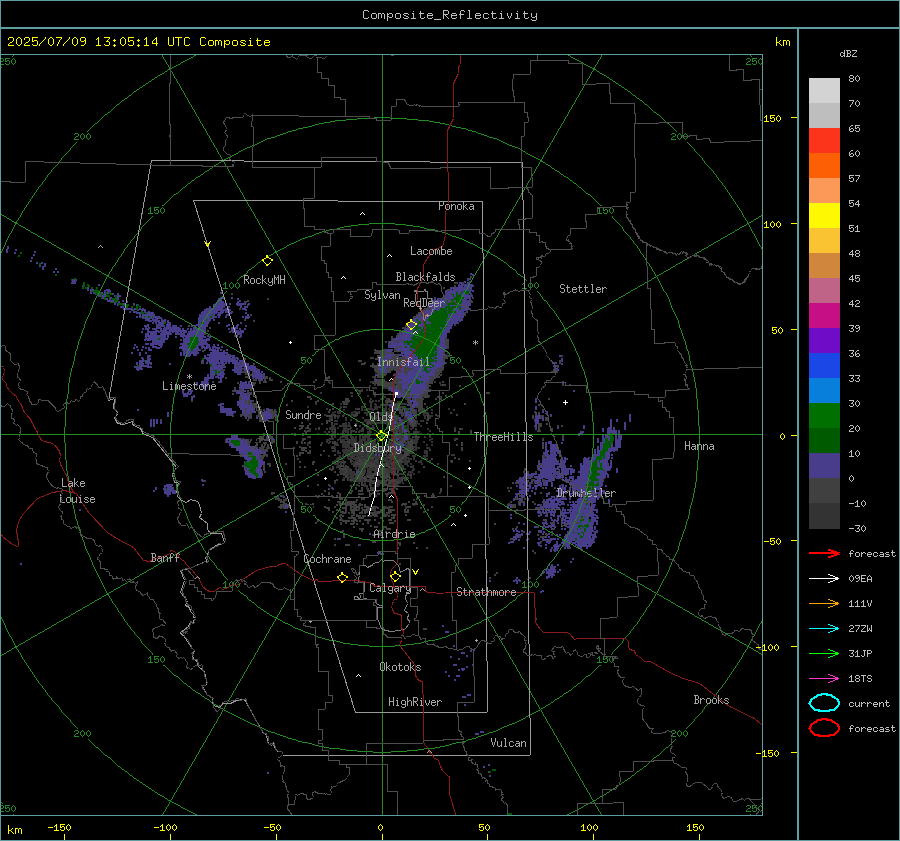Screen dimensions: 900x841
Task: Click the Sylvan label
Action: [x=382, y=295]
